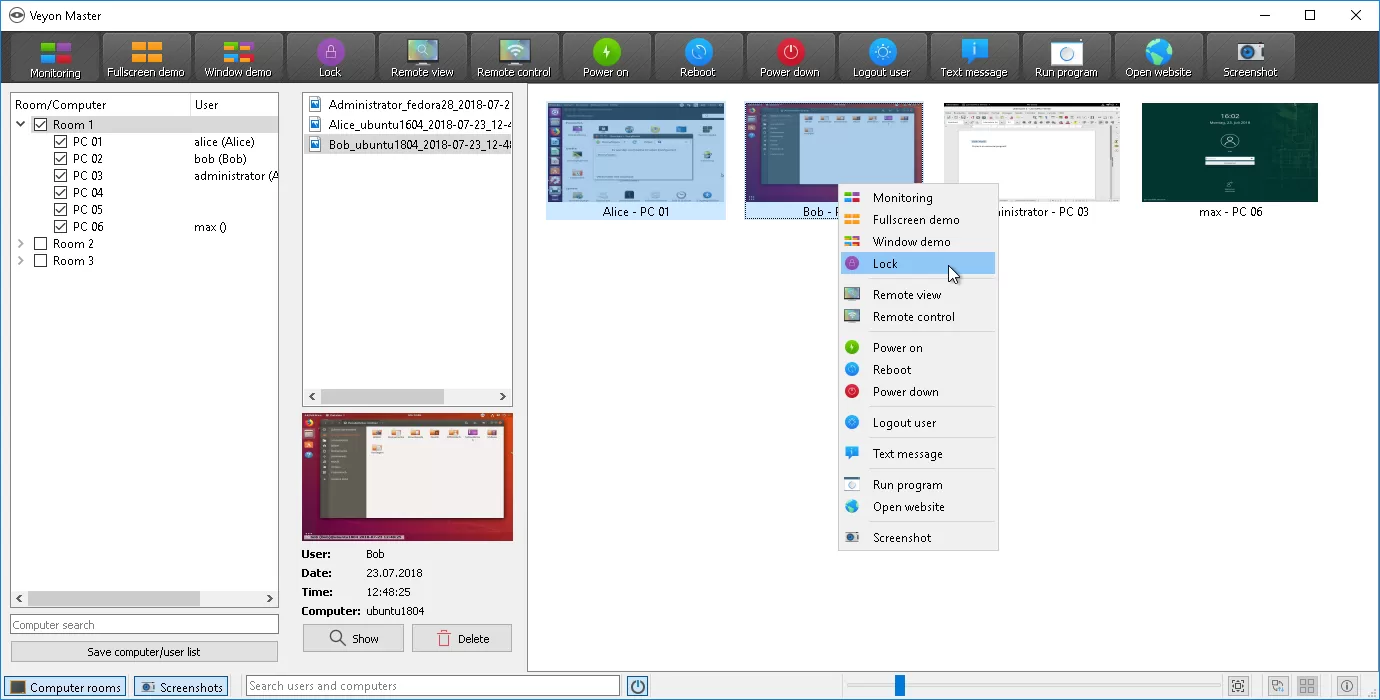Delete the selected screenshot
1380x700 pixels.
click(x=461, y=637)
